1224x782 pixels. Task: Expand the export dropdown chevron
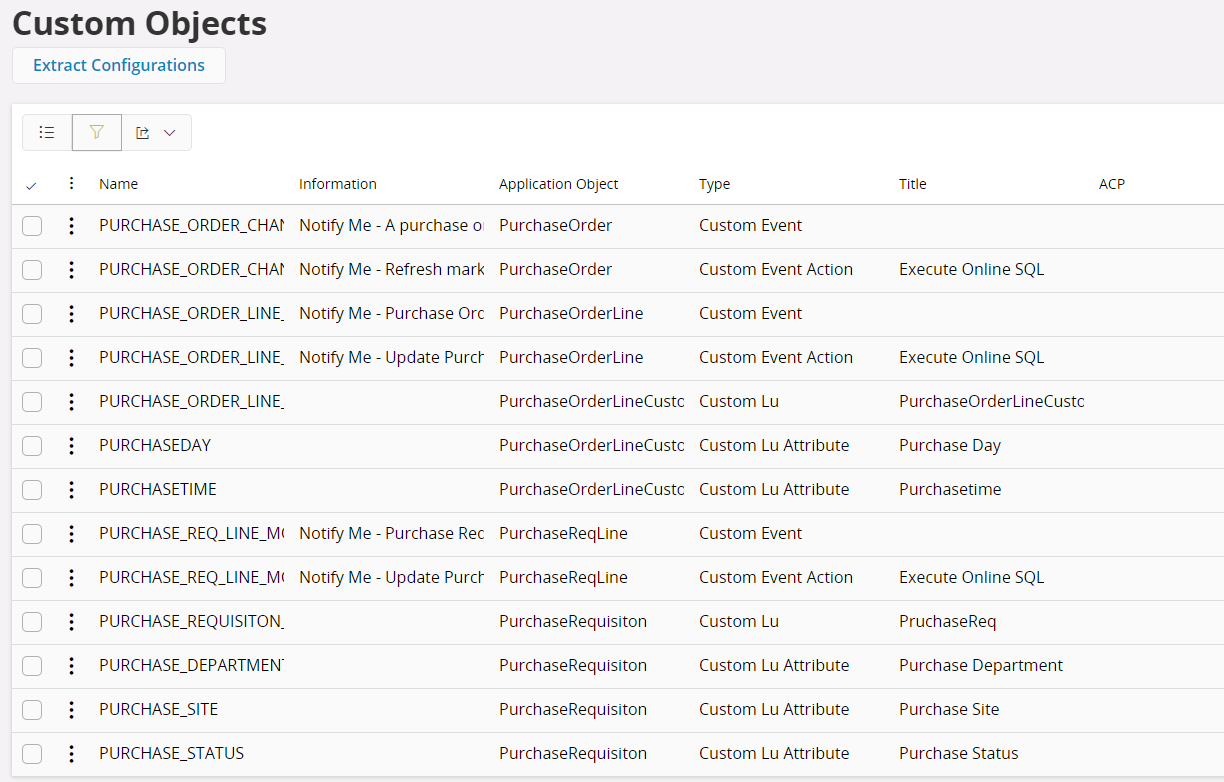[170, 132]
